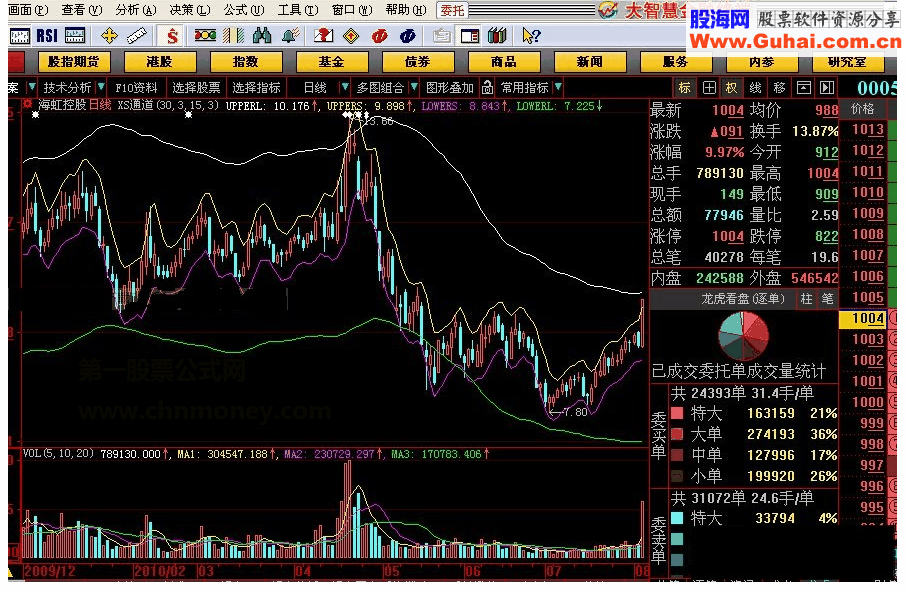Open alerts with the bell icon
Screen dimensions: 908x591
tap(290, 36)
